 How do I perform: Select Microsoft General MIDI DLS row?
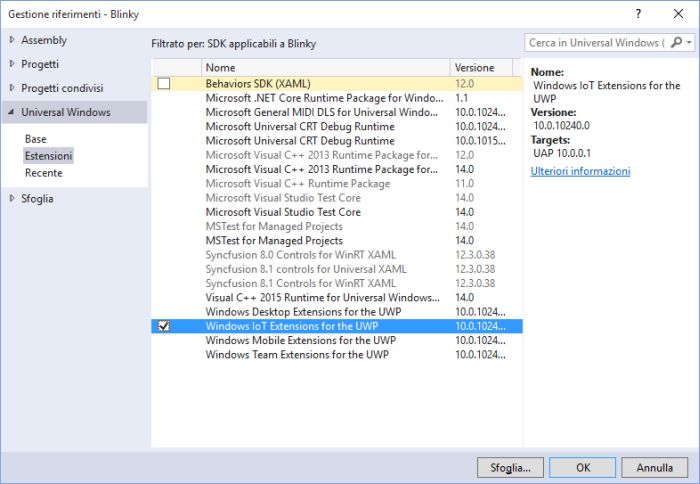337,112
